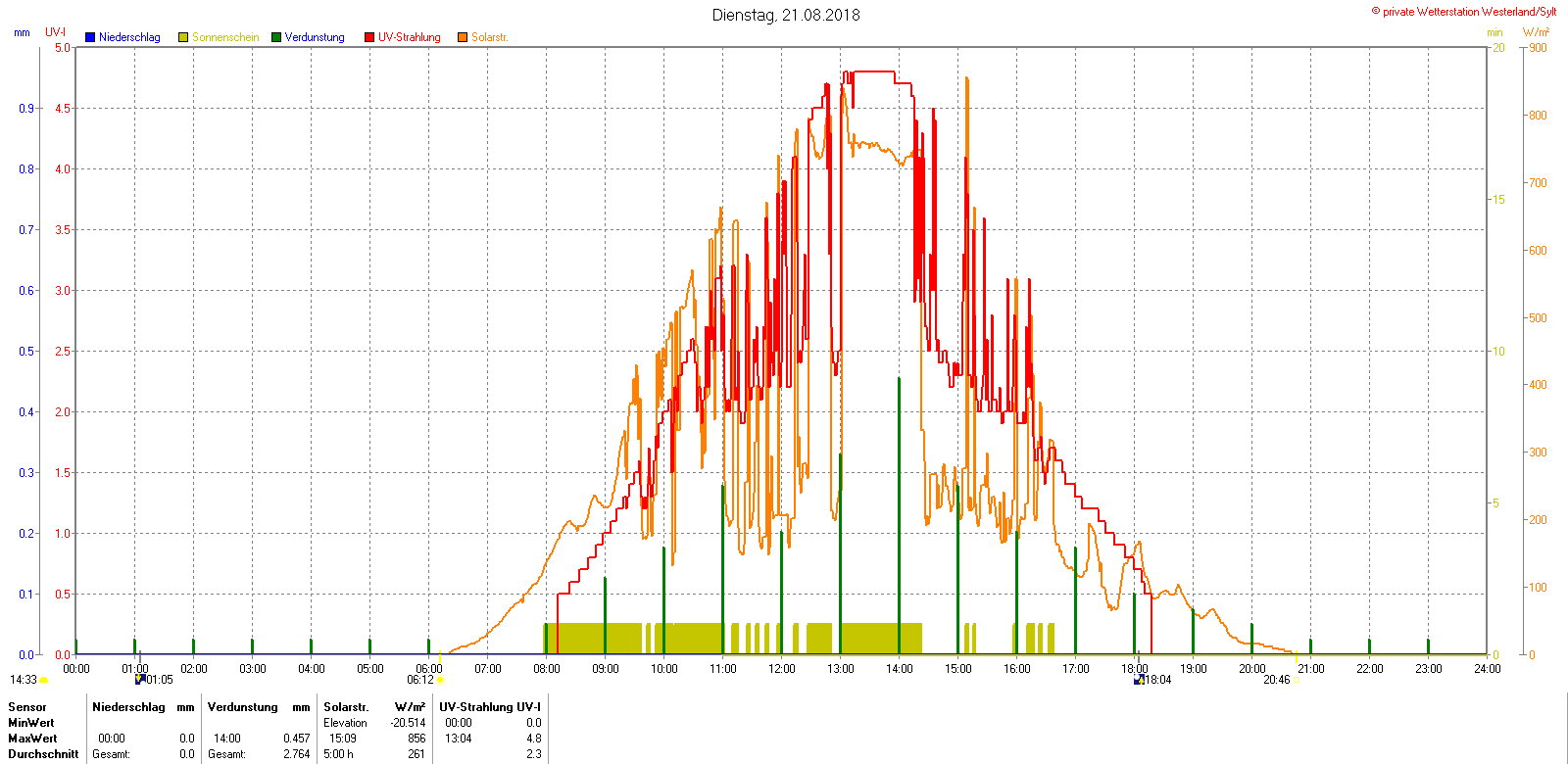Click the MaxWert row label
This screenshot has height=764, width=1568.
coord(32,739)
